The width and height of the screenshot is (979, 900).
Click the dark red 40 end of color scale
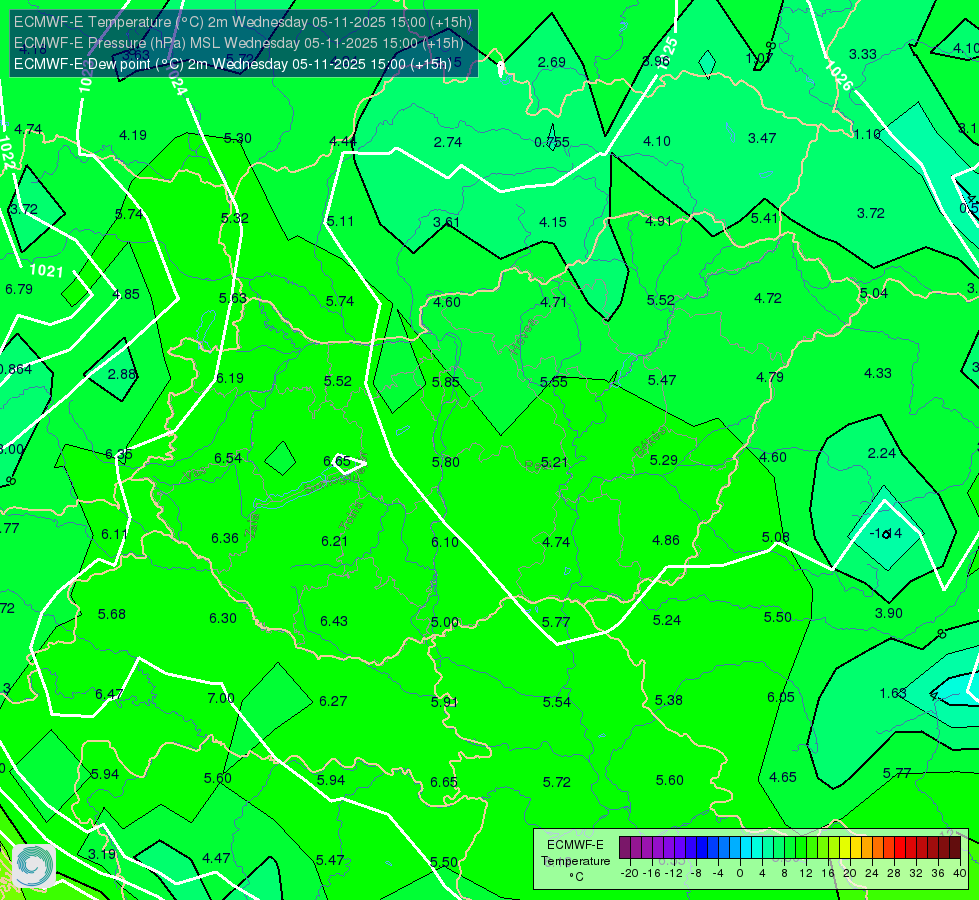[955, 848]
